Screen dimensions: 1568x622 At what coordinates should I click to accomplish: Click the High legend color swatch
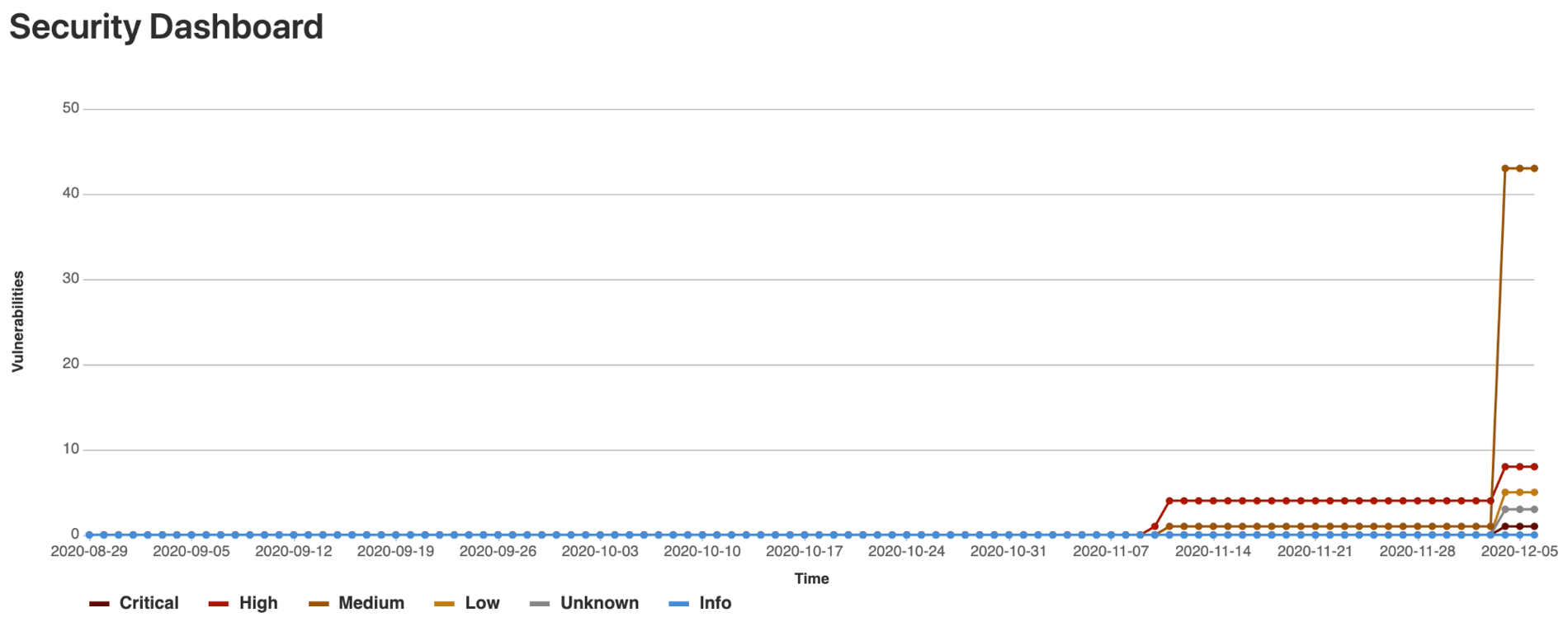click(219, 604)
